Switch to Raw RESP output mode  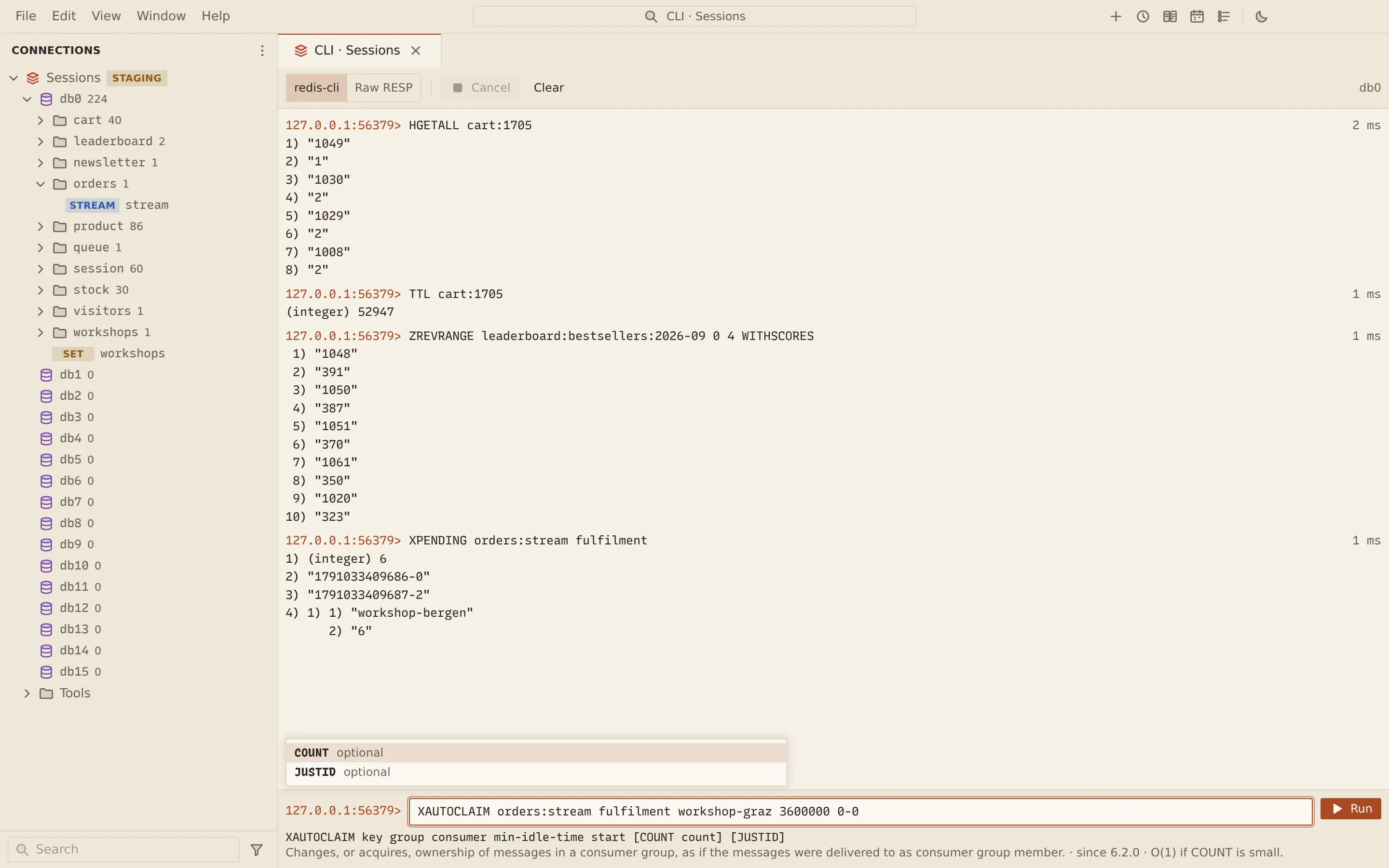coord(383,88)
